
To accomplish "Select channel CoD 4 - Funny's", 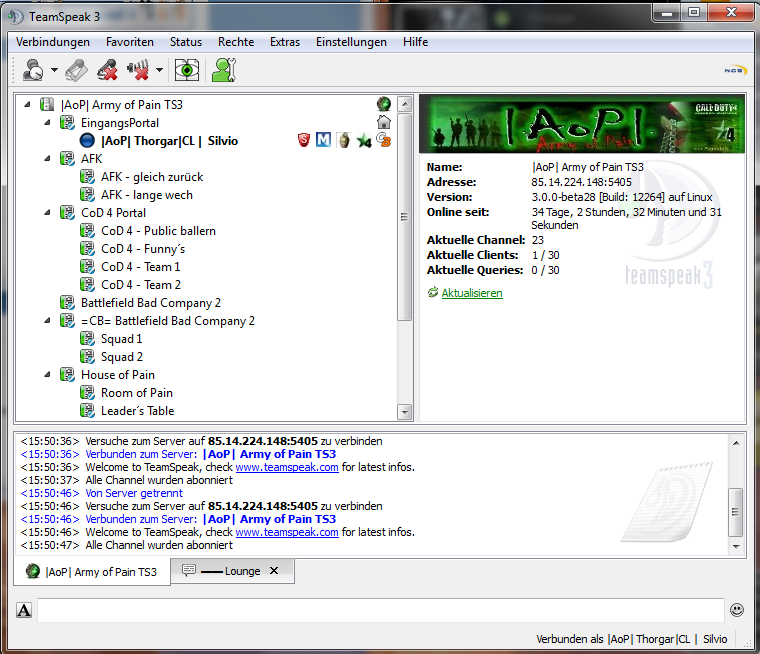I will coord(143,249).
